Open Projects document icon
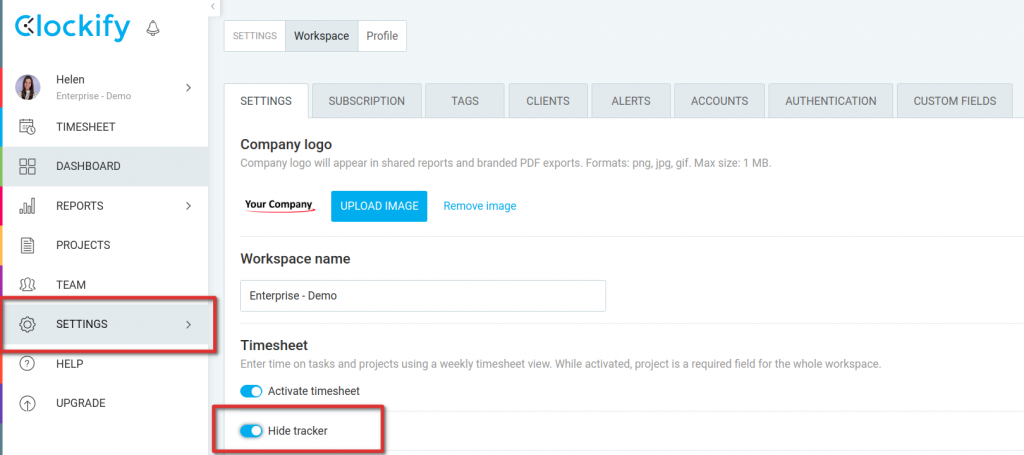This screenshot has height=455, width=1024. pyautogui.click(x=27, y=245)
